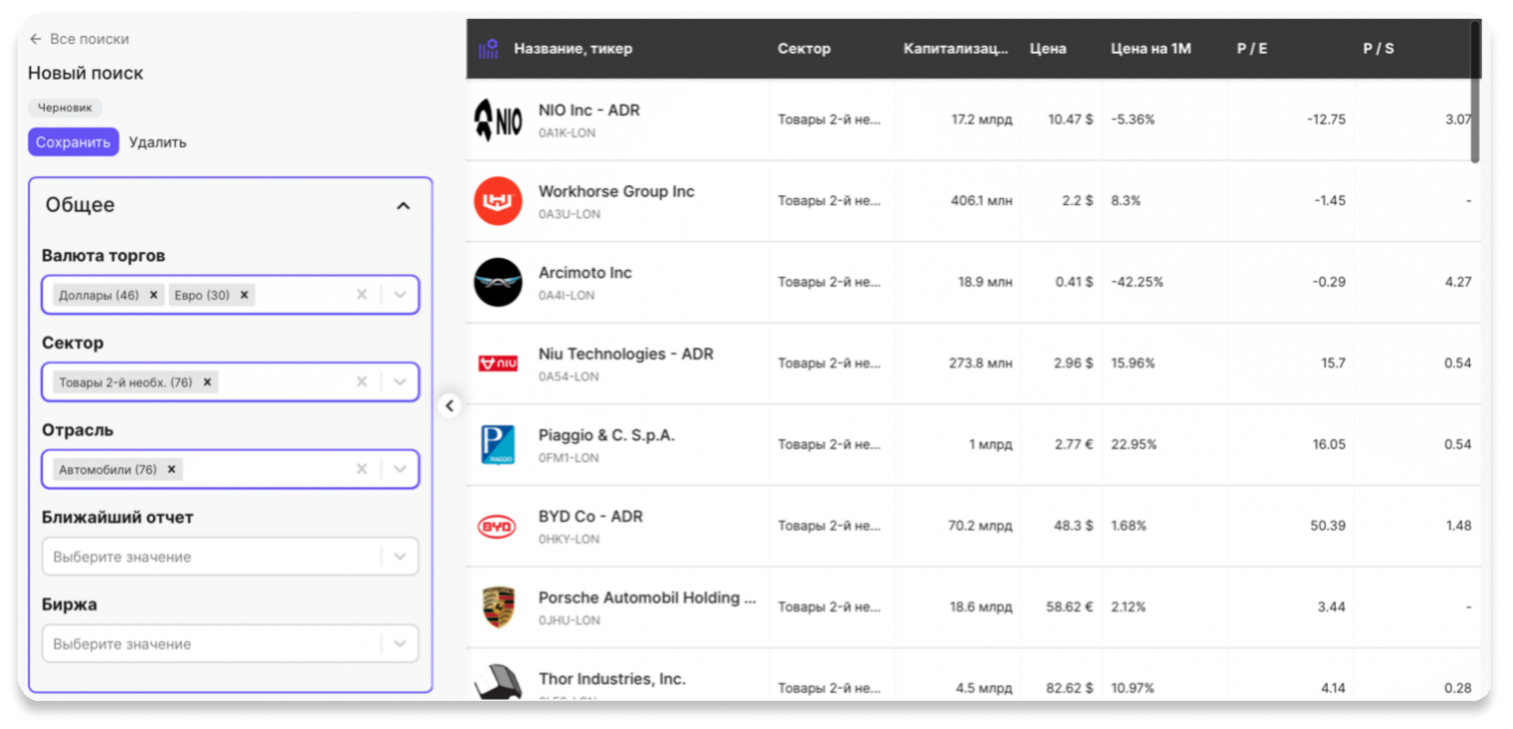
Task: Click the 0A1K-LON ticker text
Action: [x=567, y=133]
